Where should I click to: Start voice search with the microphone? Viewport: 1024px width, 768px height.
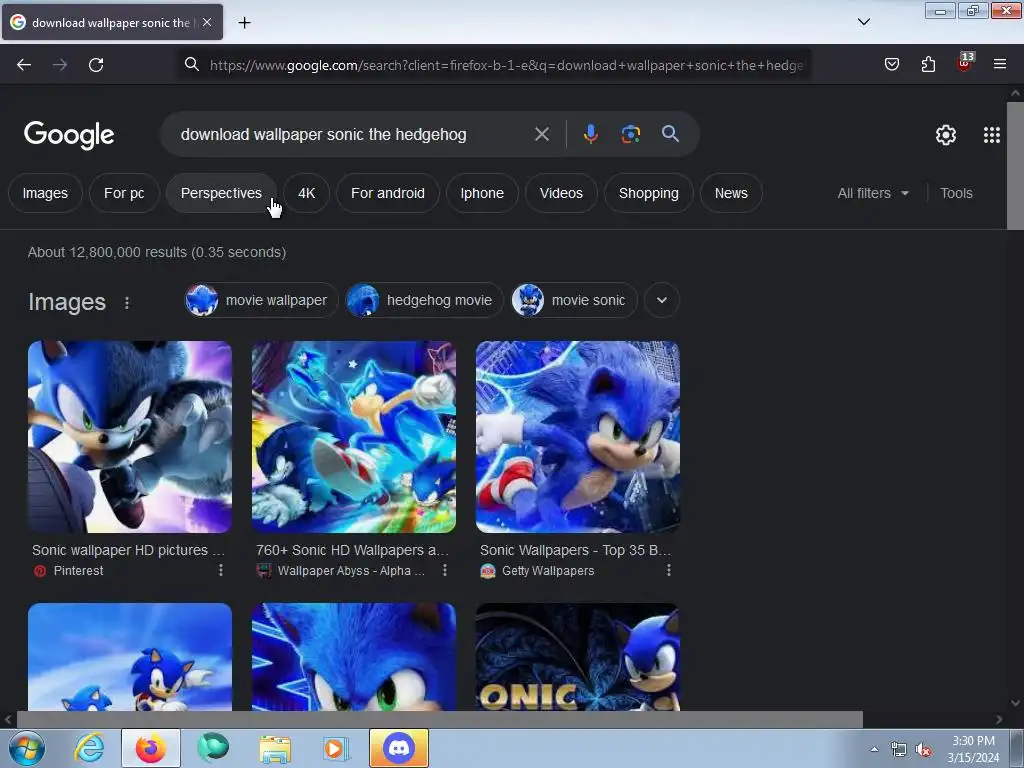tap(590, 134)
